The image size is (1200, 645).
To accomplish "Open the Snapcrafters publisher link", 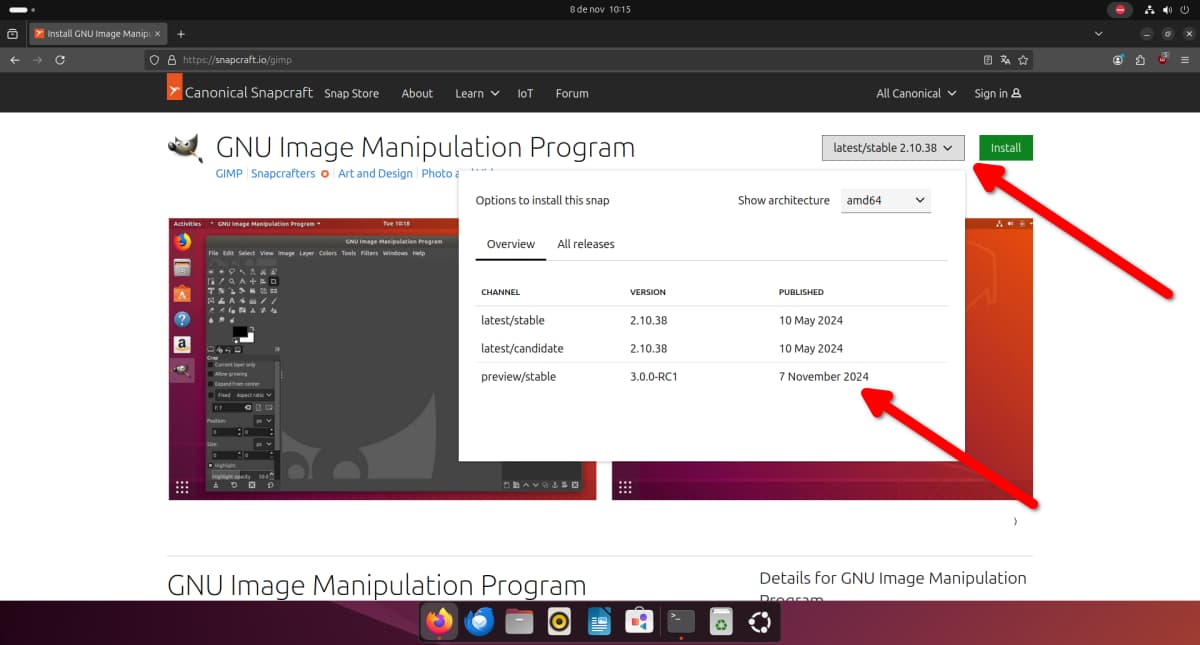I will coord(283,173).
